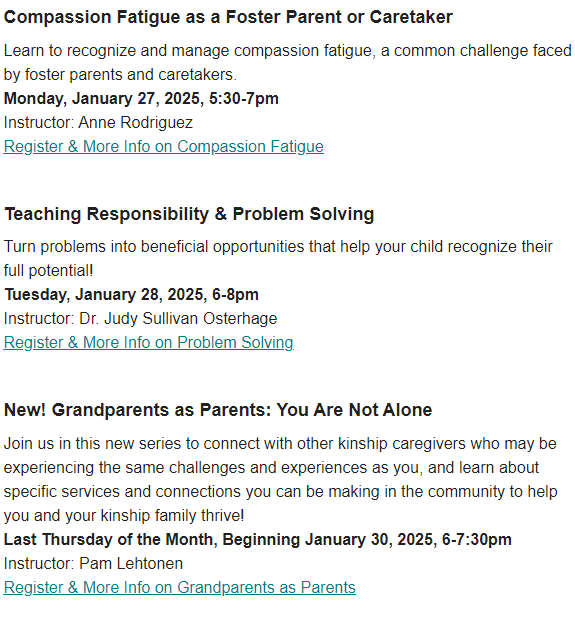Image resolution: width=575 pixels, height=620 pixels.
Task: Select the Last Thursday of the Month date line
Action: 257,540
